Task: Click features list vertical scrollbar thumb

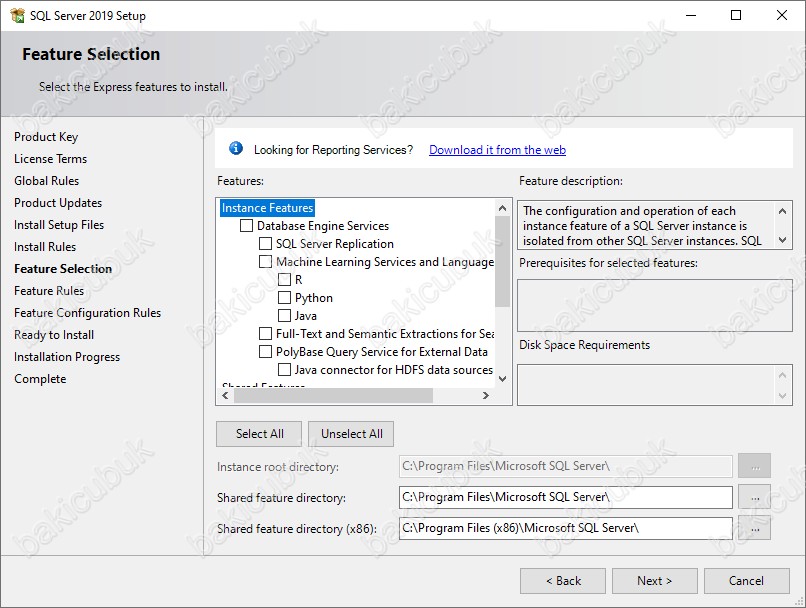Action: (503, 261)
